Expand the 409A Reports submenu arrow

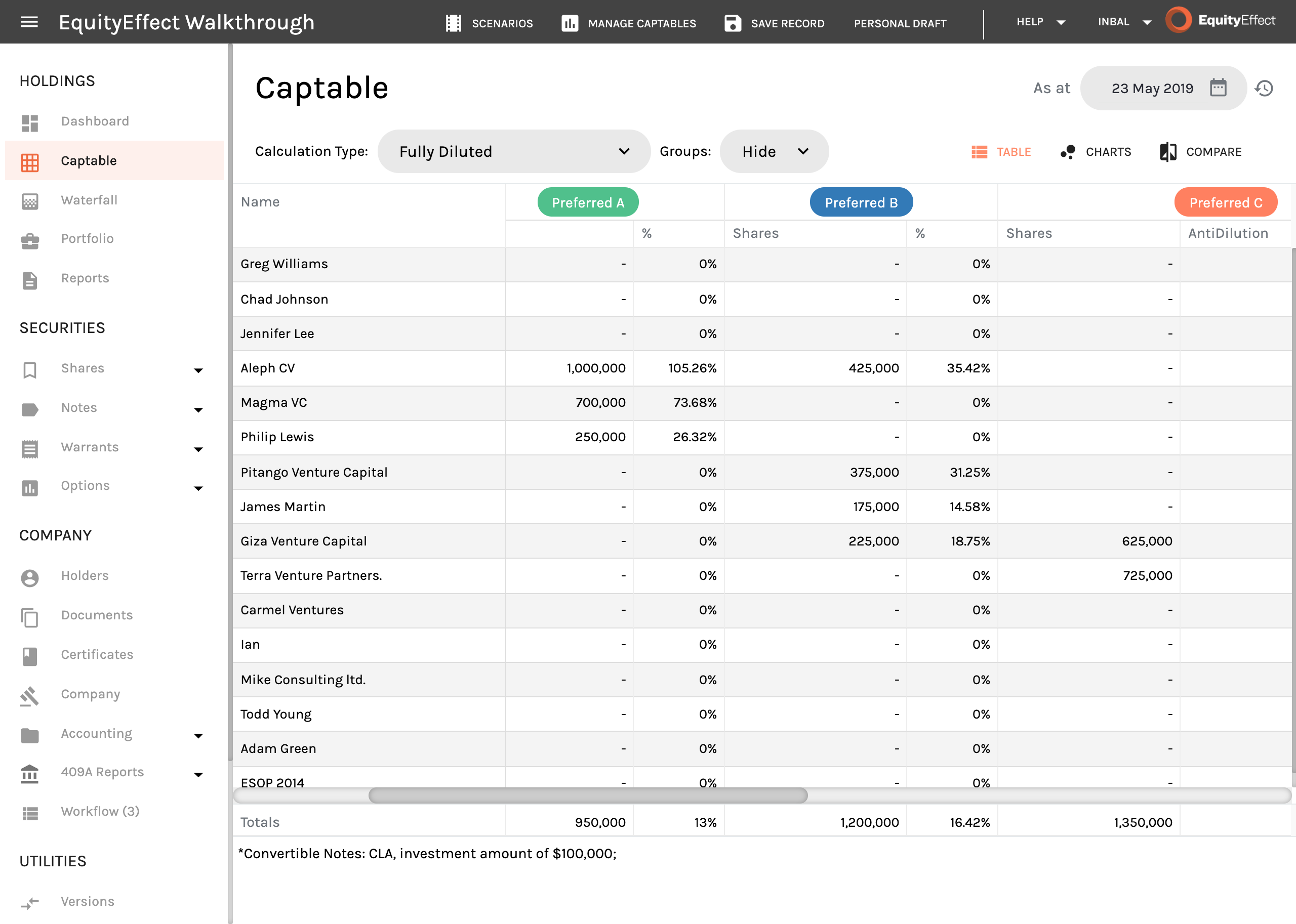pyautogui.click(x=198, y=774)
